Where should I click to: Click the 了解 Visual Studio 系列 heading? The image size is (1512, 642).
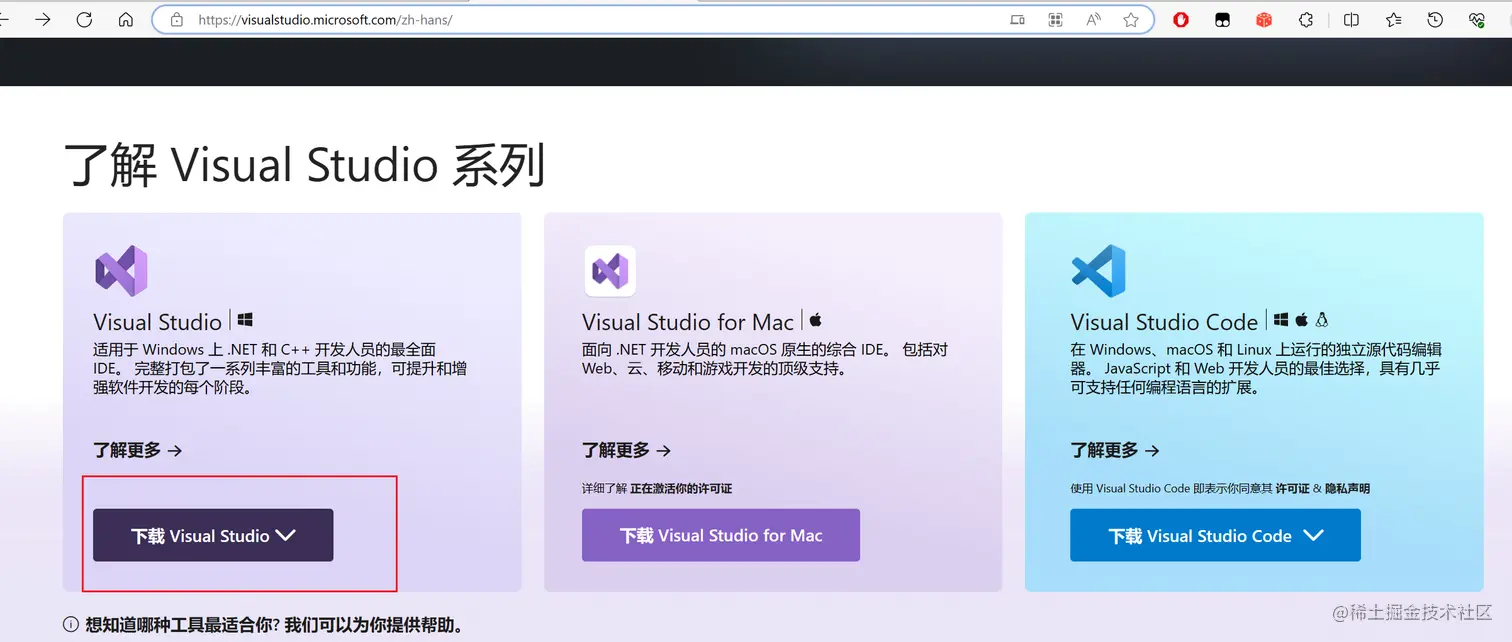305,164
